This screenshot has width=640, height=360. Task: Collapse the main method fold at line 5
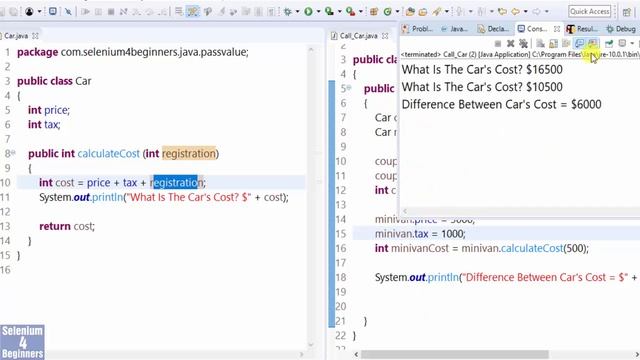349,87
